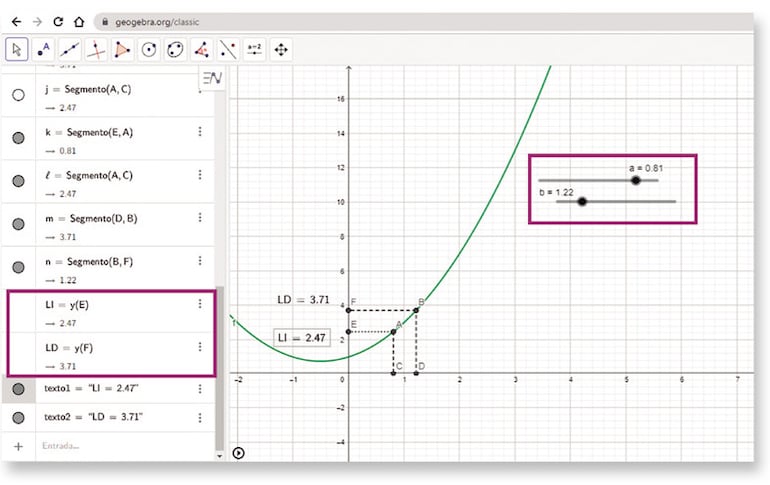770x485 pixels.
Task: Go to the browser home page
Action: pyautogui.click(x=79, y=22)
